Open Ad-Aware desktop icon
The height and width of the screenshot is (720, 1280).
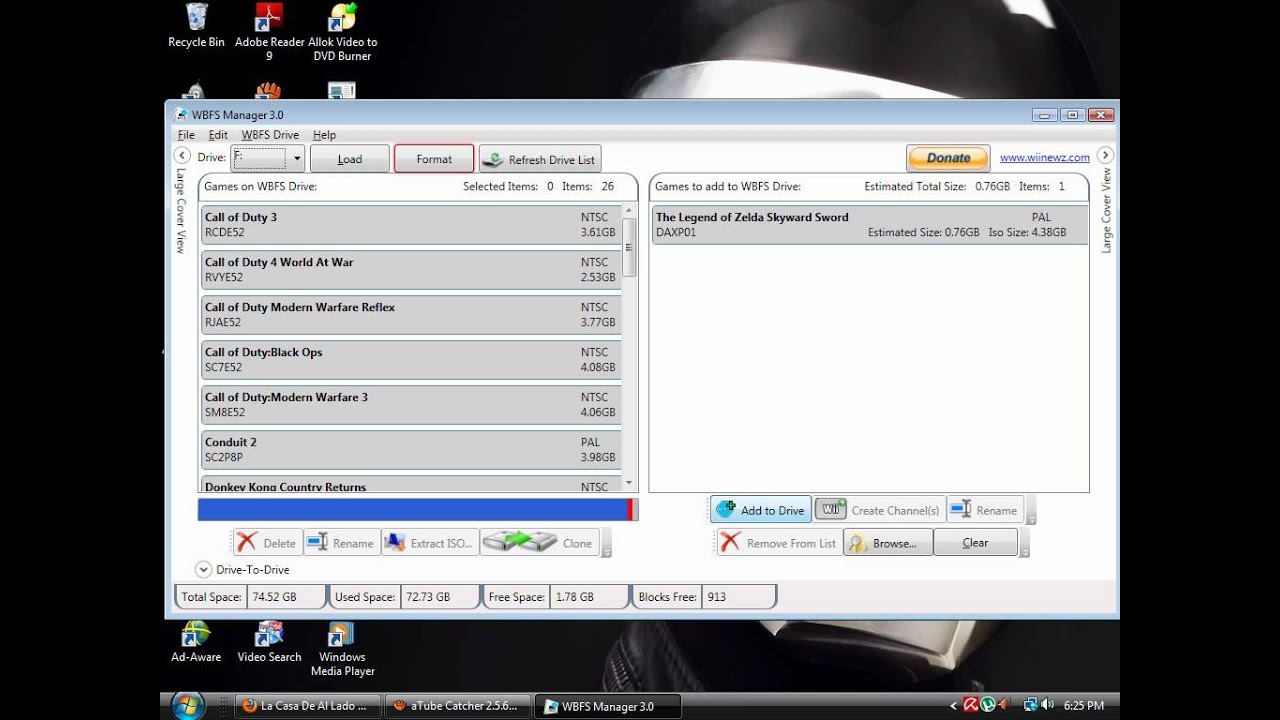[x=196, y=641]
